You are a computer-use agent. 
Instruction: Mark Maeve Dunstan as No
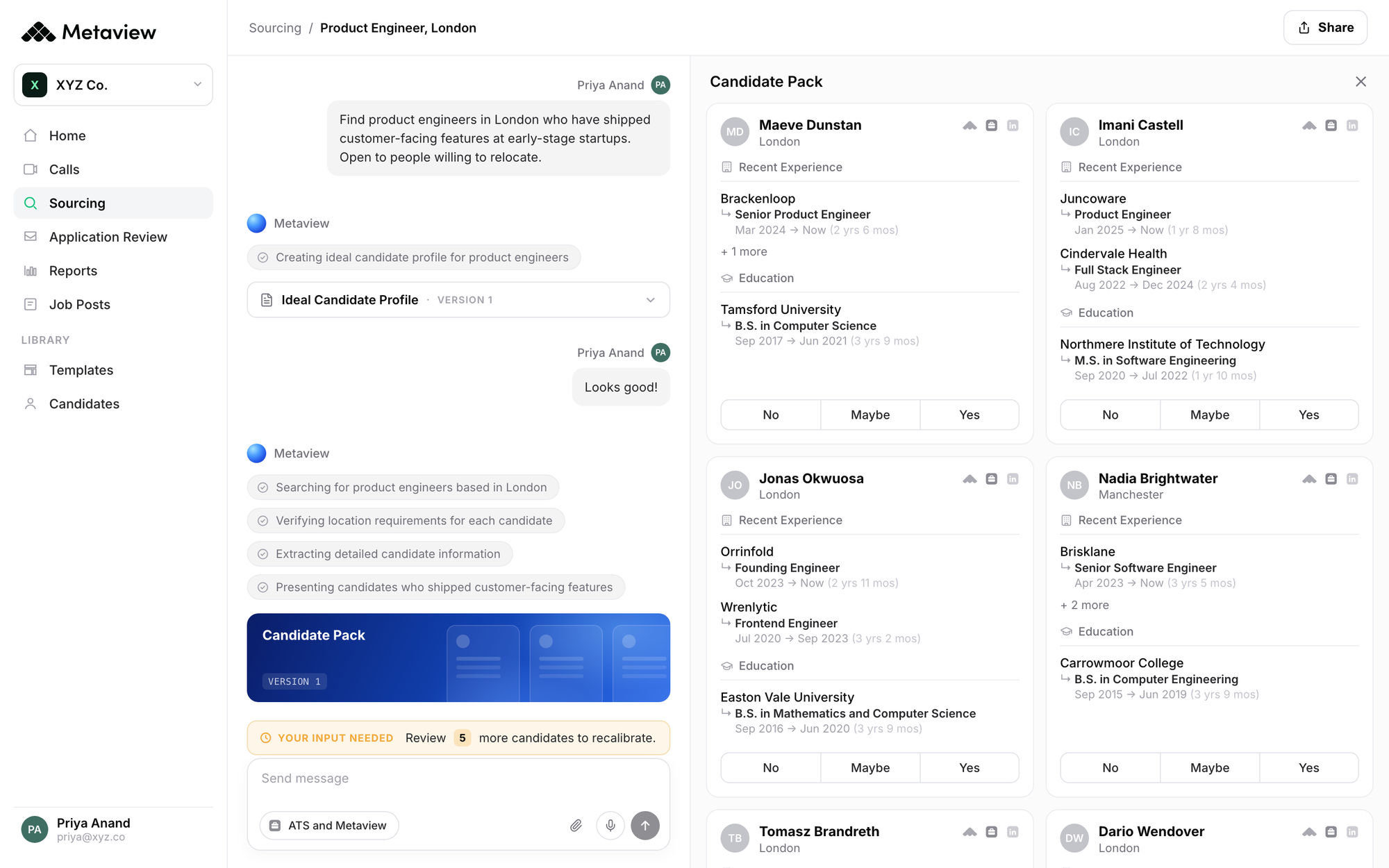[x=771, y=415]
